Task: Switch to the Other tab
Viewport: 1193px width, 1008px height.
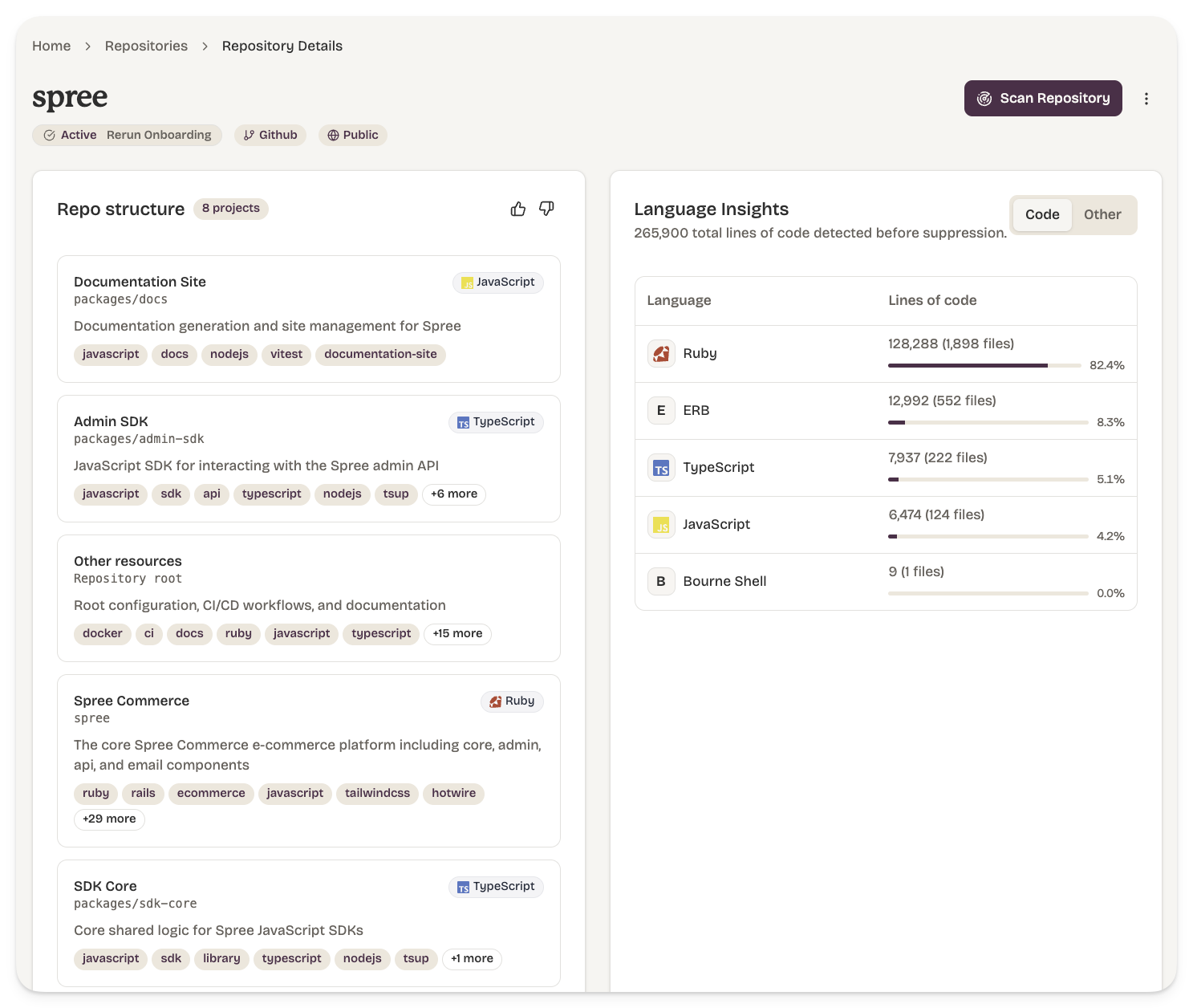Action: tap(1102, 215)
